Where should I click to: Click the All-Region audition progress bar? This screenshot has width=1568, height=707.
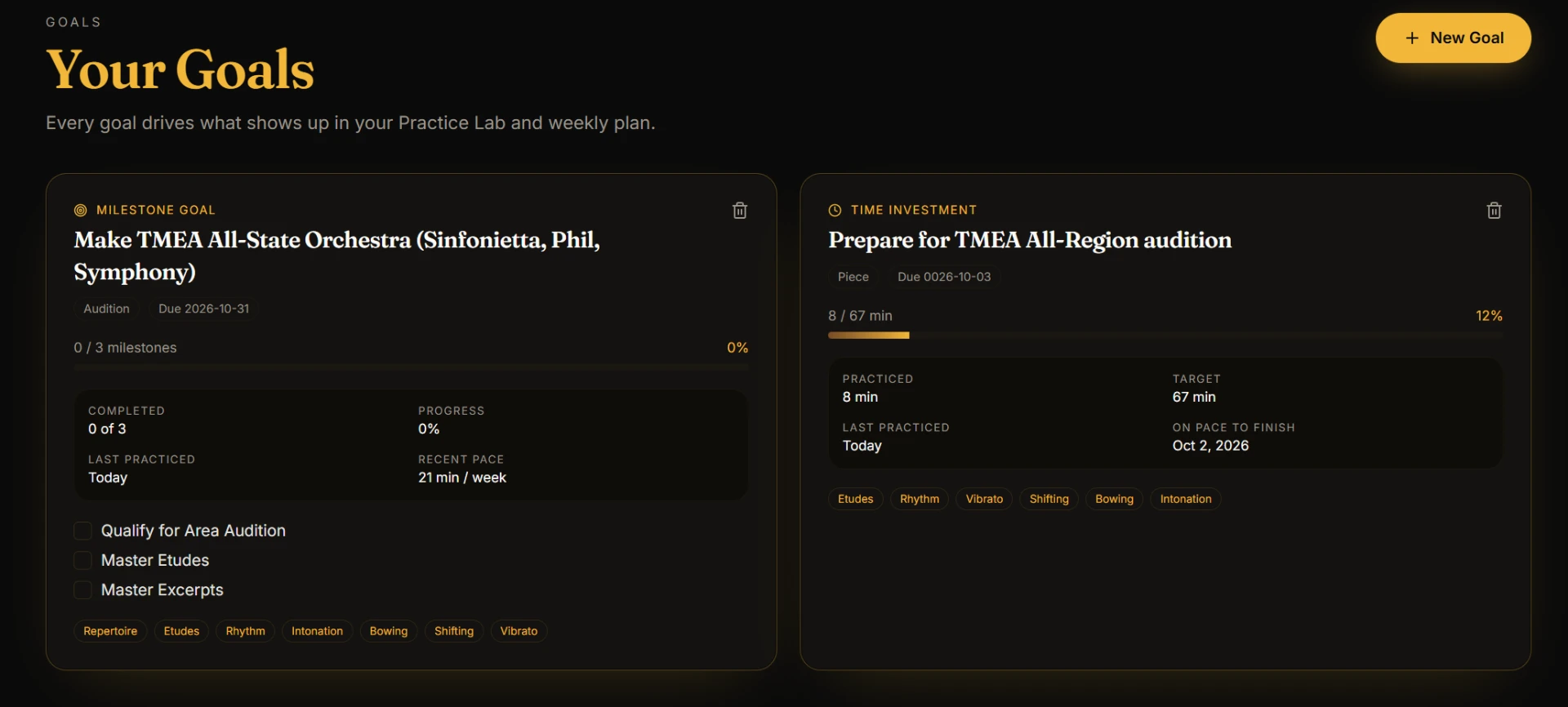tap(1165, 335)
